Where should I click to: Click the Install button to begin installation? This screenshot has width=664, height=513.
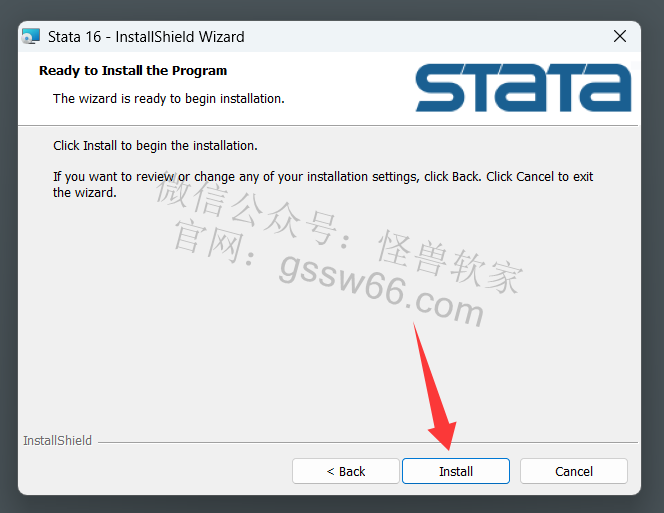[456, 471]
